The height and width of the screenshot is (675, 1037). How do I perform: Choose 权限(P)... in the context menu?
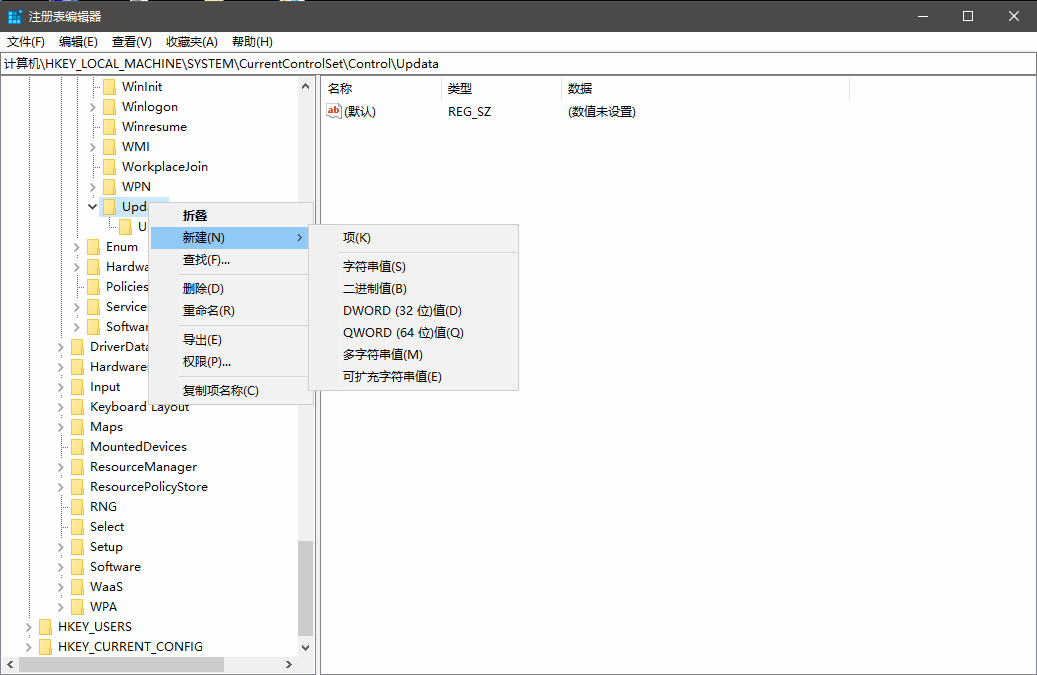[x=229, y=362]
